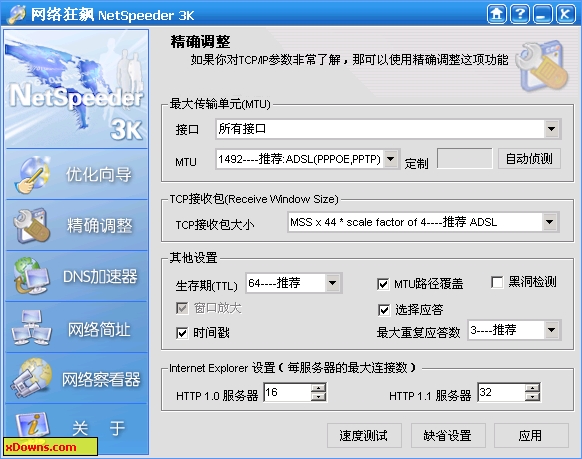Click the greyed 窗口放大 checkbox
This screenshot has width=582, height=459.
click(182, 308)
